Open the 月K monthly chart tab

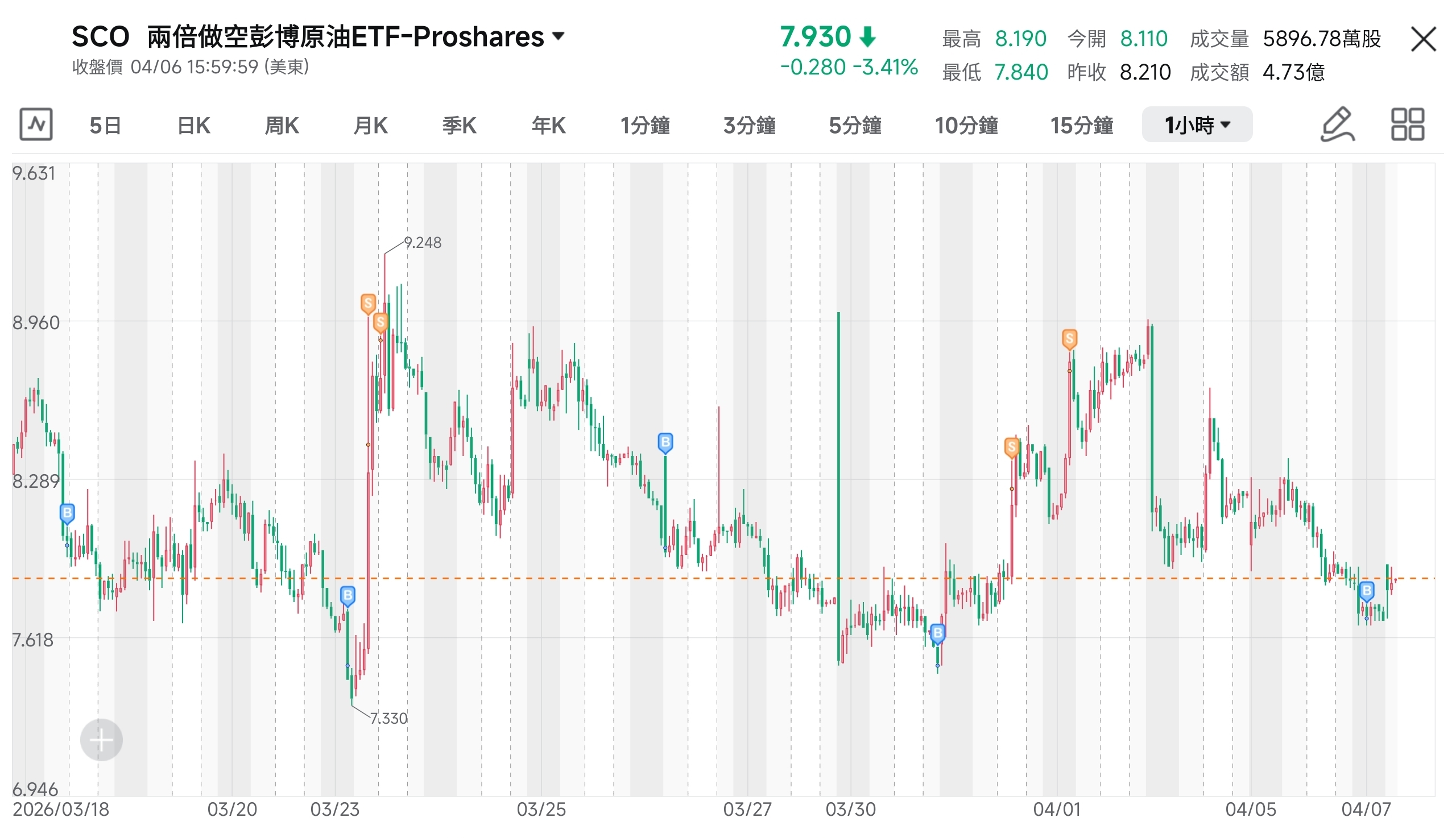(x=370, y=125)
